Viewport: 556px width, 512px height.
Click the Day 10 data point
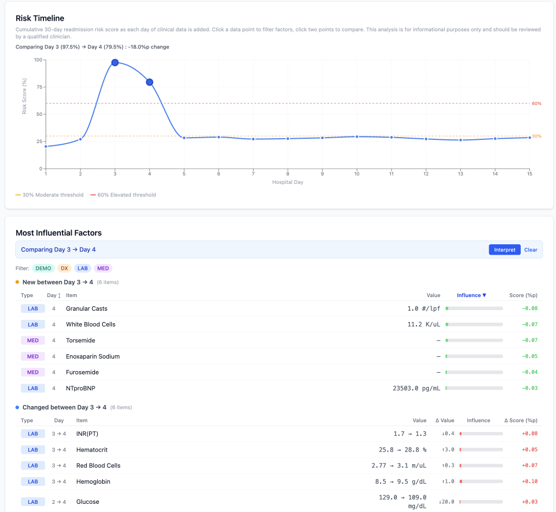[357, 137]
